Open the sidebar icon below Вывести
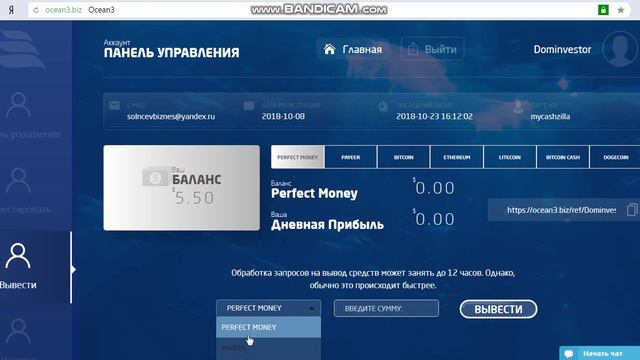This screenshot has height=360, width=640. pos(18,331)
